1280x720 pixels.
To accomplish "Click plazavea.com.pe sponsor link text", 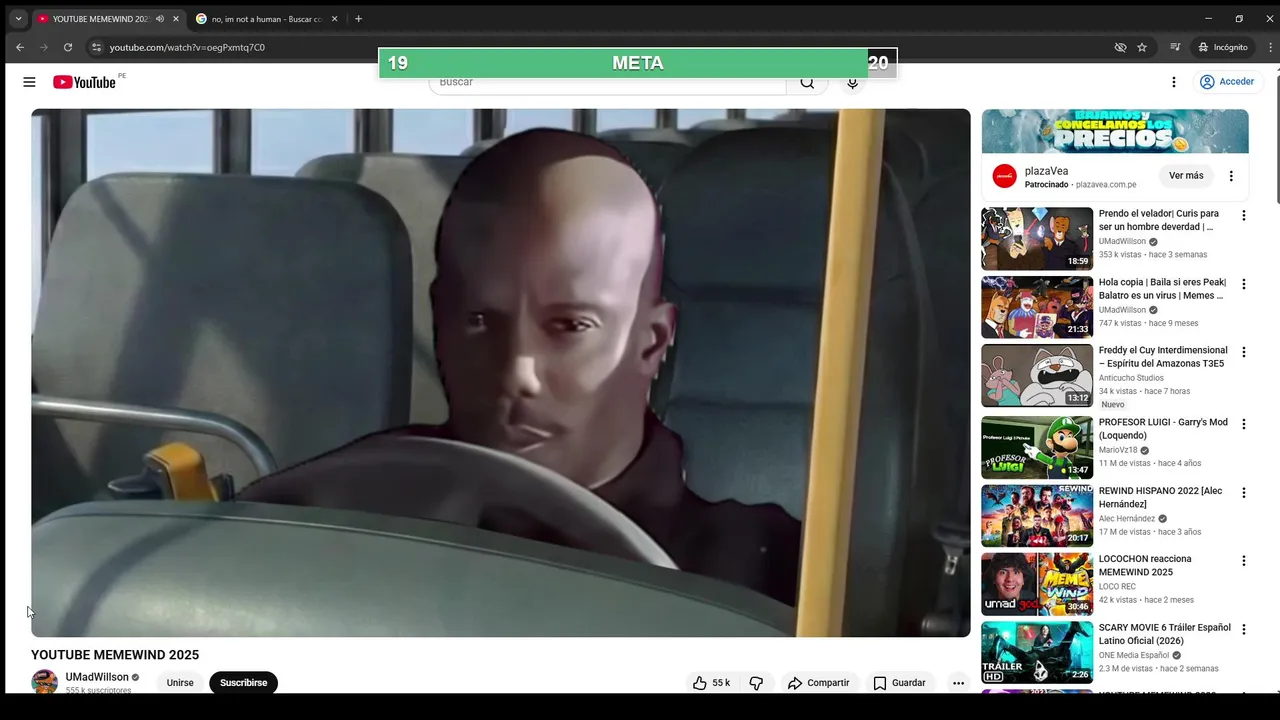I will (1105, 185).
